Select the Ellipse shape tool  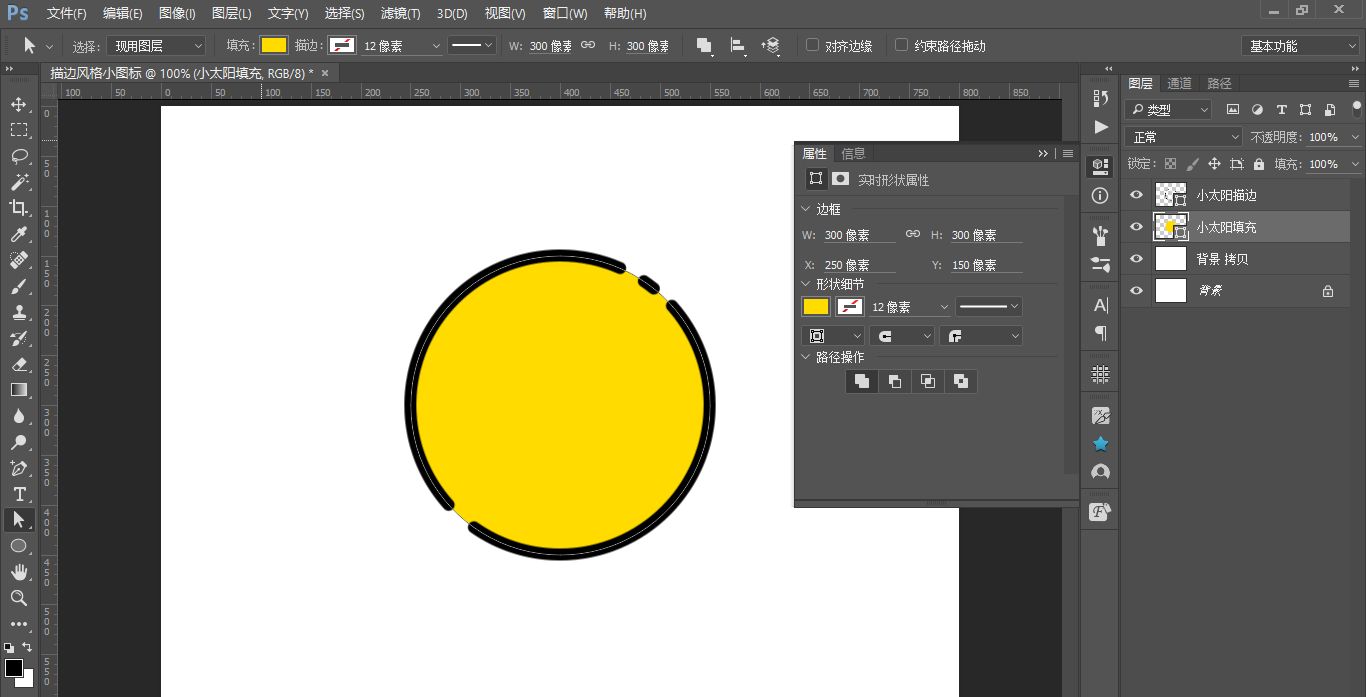click(18, 546)
